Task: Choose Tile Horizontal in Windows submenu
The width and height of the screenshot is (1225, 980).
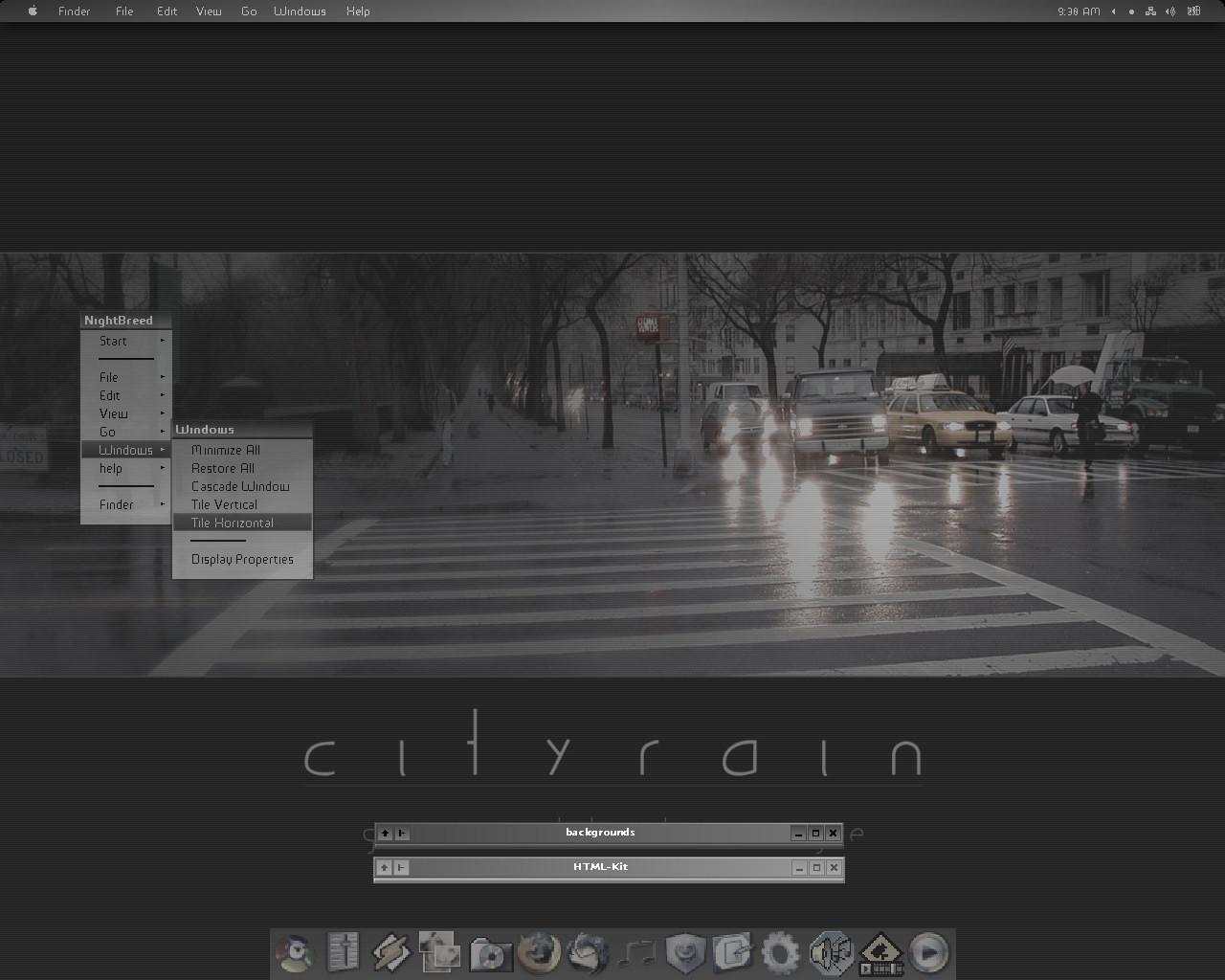Action: click(242, 523)
